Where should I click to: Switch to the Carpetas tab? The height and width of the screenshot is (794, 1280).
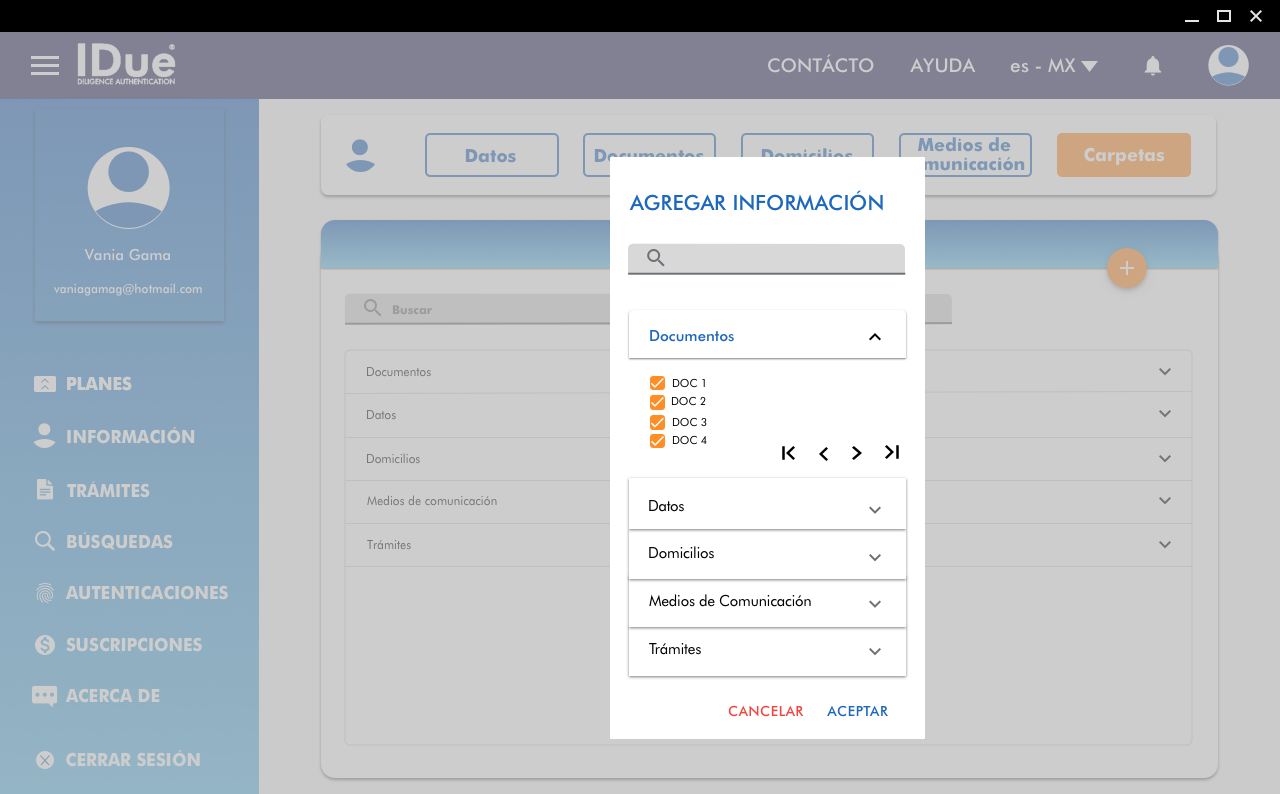[1123, 155]
